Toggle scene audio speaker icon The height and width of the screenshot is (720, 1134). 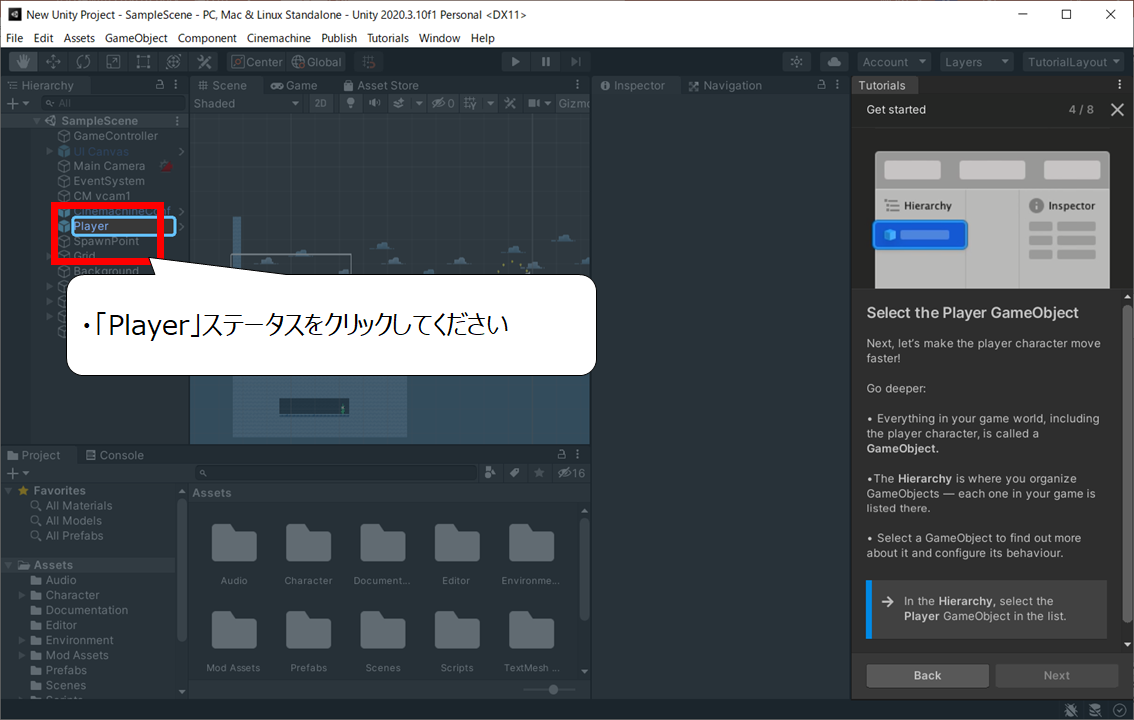tap(375, 103)
